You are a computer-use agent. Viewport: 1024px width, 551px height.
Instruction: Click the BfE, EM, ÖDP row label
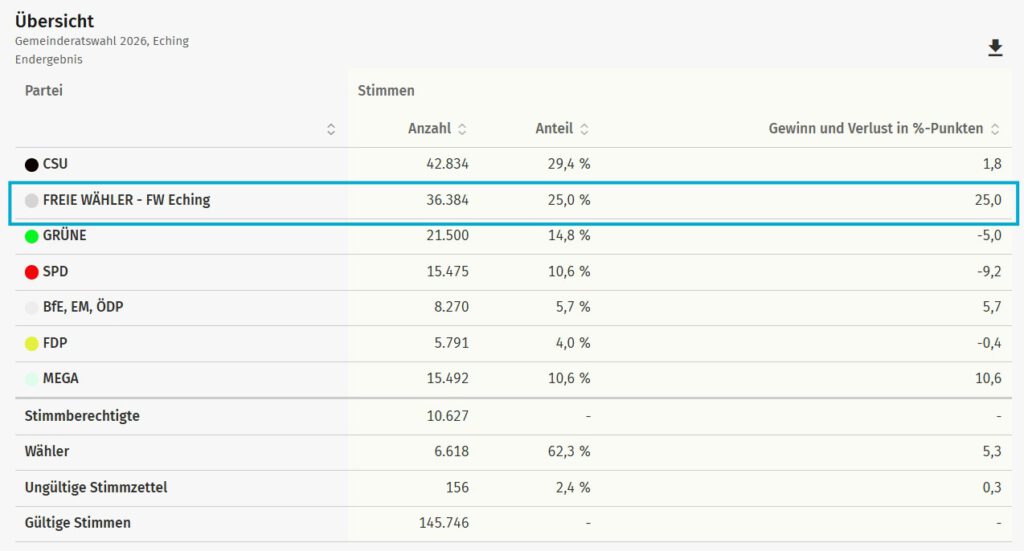(x=82, y=307)
